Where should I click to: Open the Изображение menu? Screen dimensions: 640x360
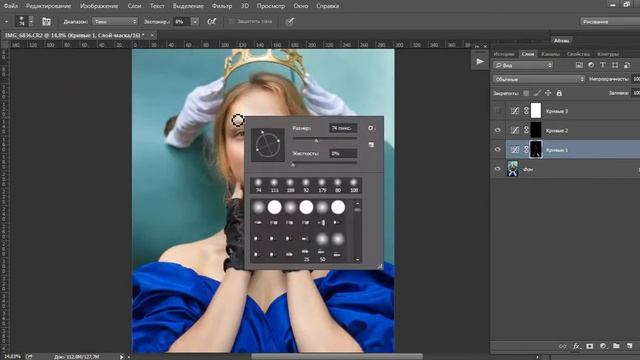pos(99,6)
